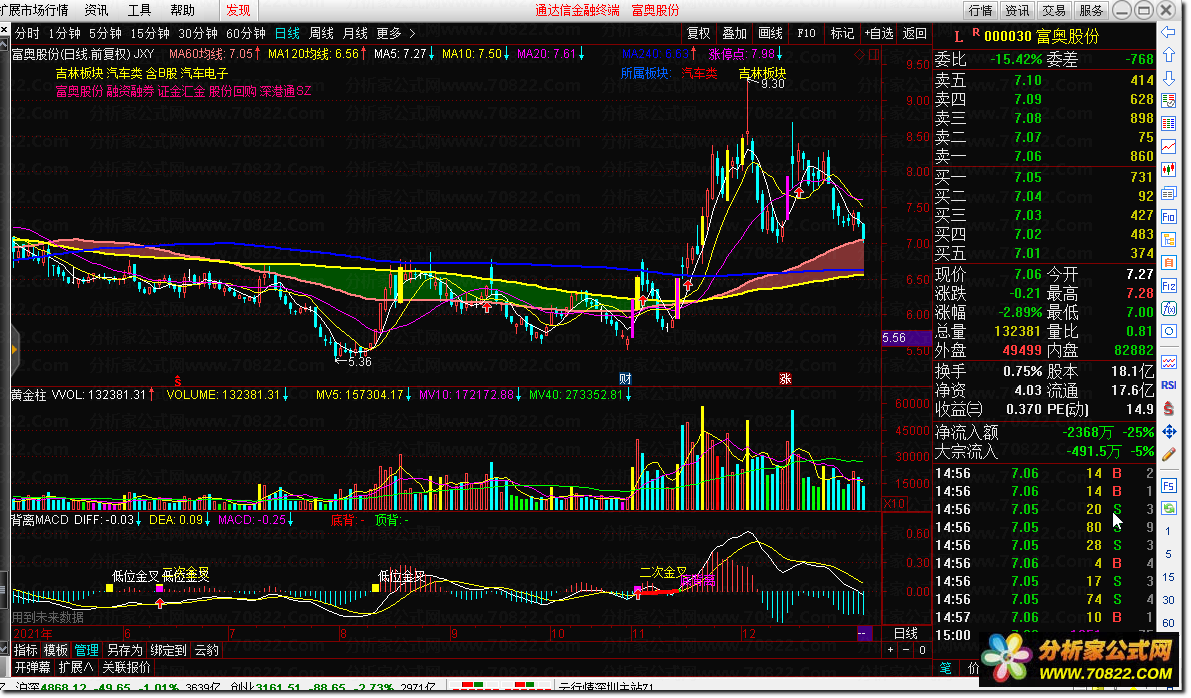Click the 另存为 bottom tab
This screenshot has width=1191, height=698.
tap(124, 650)
